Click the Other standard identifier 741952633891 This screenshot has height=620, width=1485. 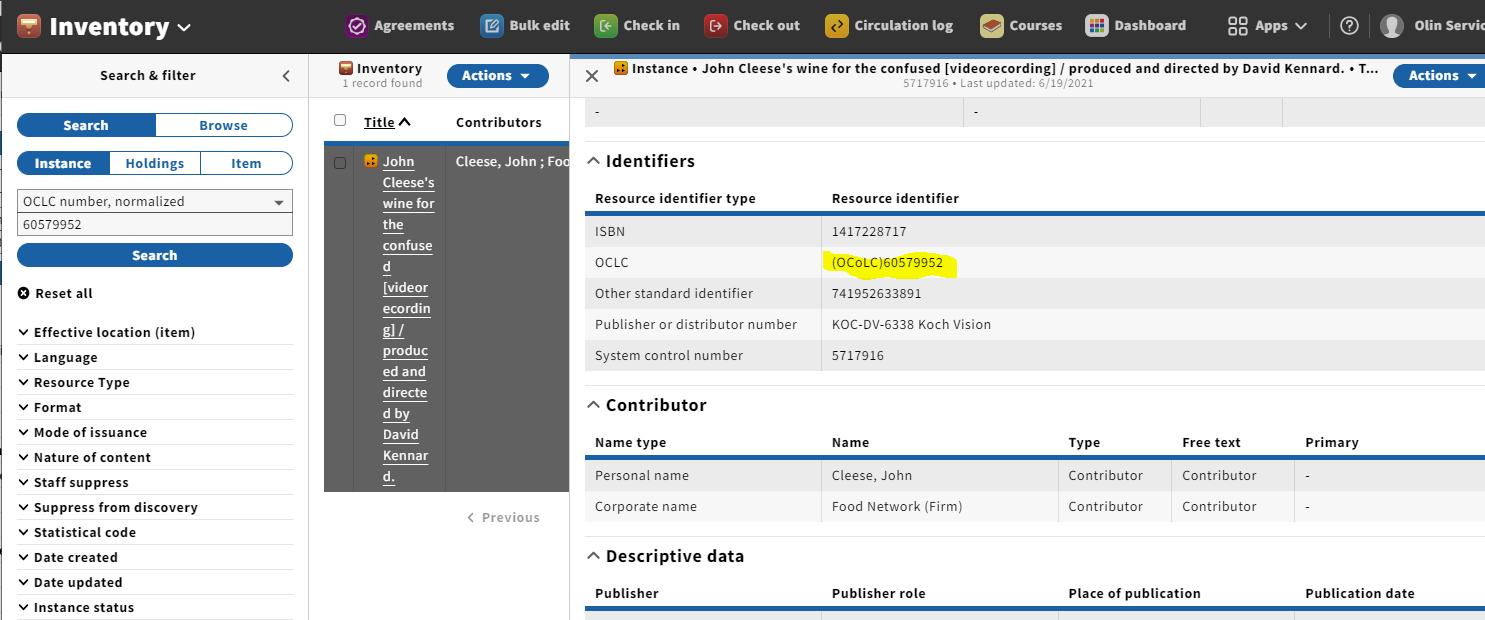click(x=877, y=293)
